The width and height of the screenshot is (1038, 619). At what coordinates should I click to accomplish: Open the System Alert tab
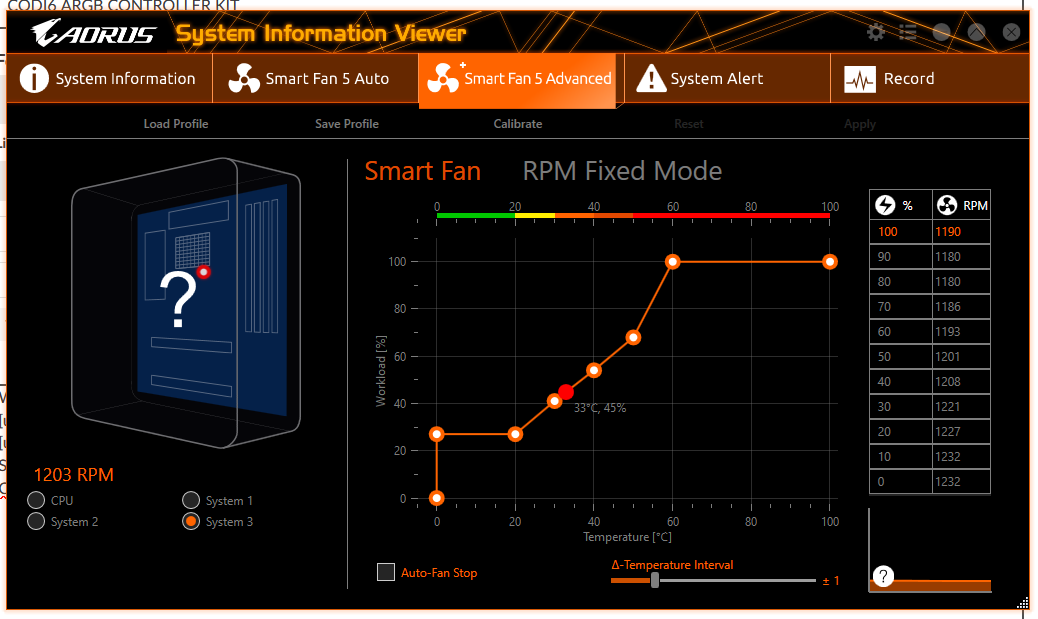point(727,78)
